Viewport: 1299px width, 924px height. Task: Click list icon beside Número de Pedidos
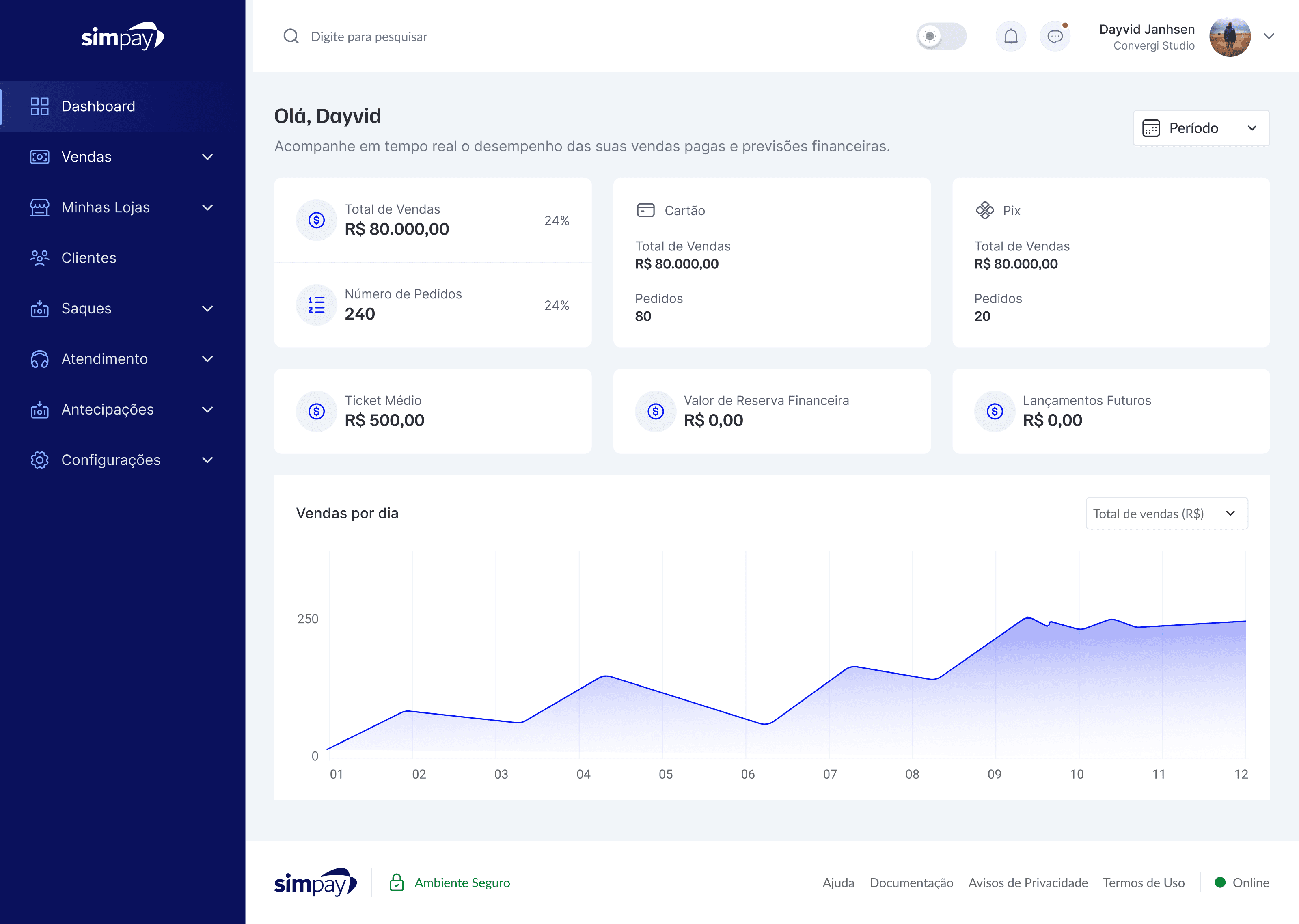coord(317,305)
